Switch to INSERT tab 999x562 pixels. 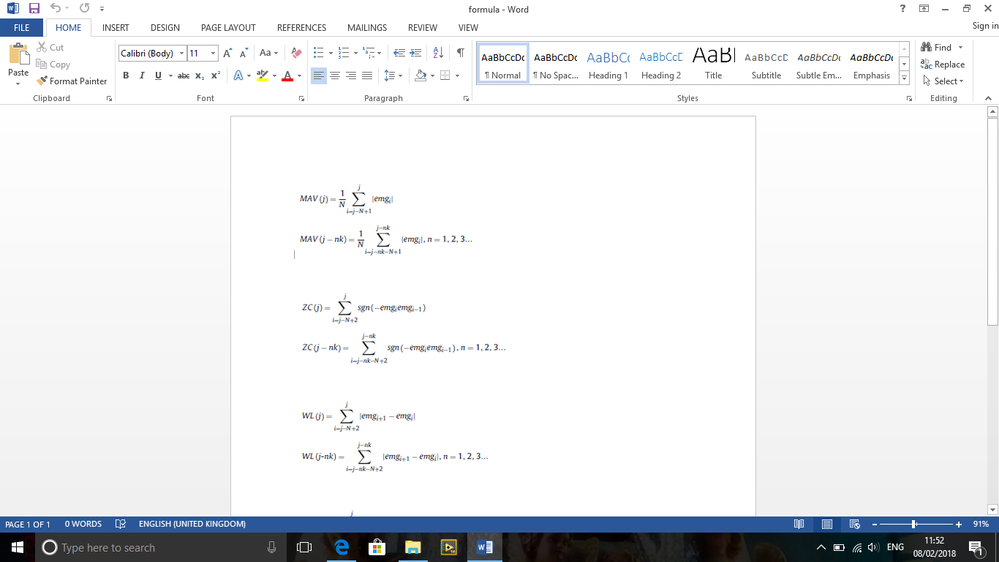pyautogui.click(x=115, y=27)
